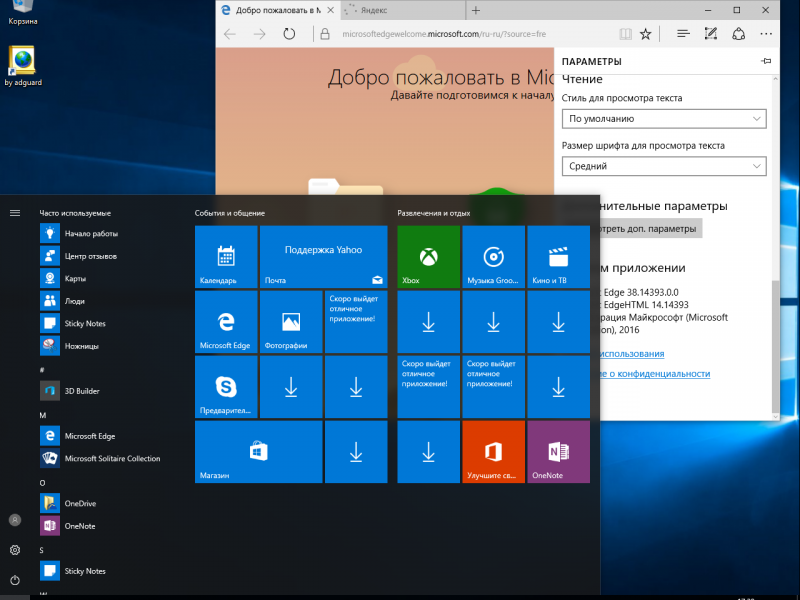This screenshot has width=800, height=600.
Task: Select the Recycle Bin desktop icon
Action: [22, 13]
